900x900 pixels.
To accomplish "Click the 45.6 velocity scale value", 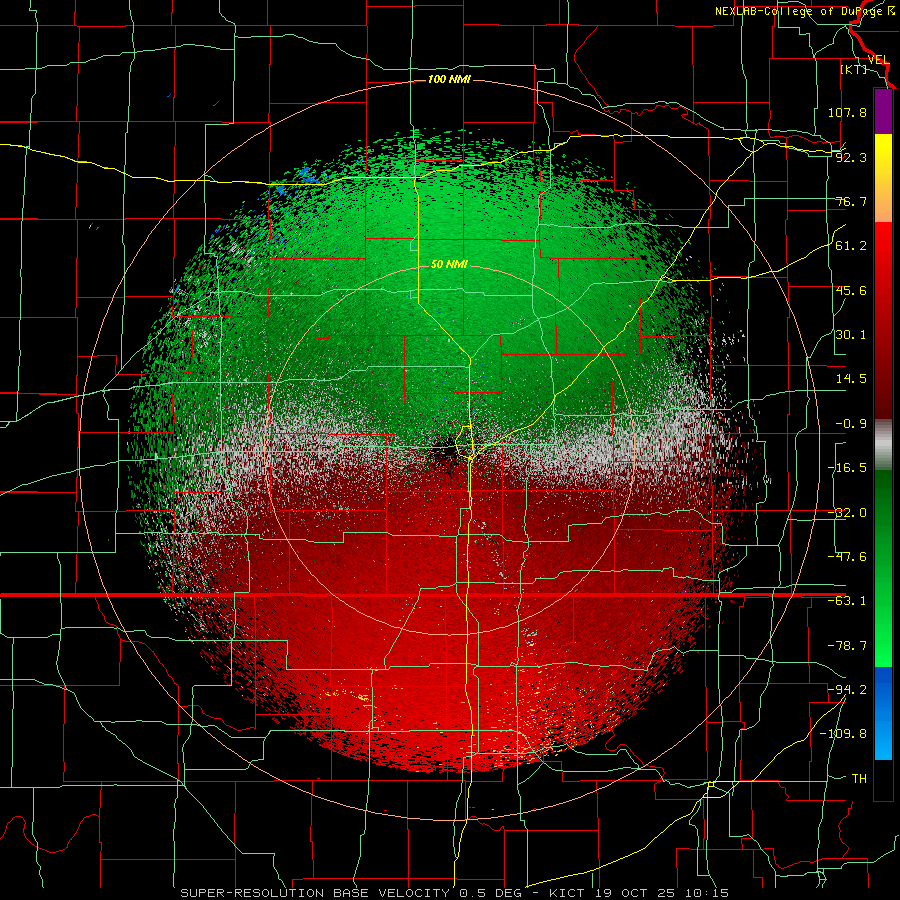I will click(x=851, y=290).
